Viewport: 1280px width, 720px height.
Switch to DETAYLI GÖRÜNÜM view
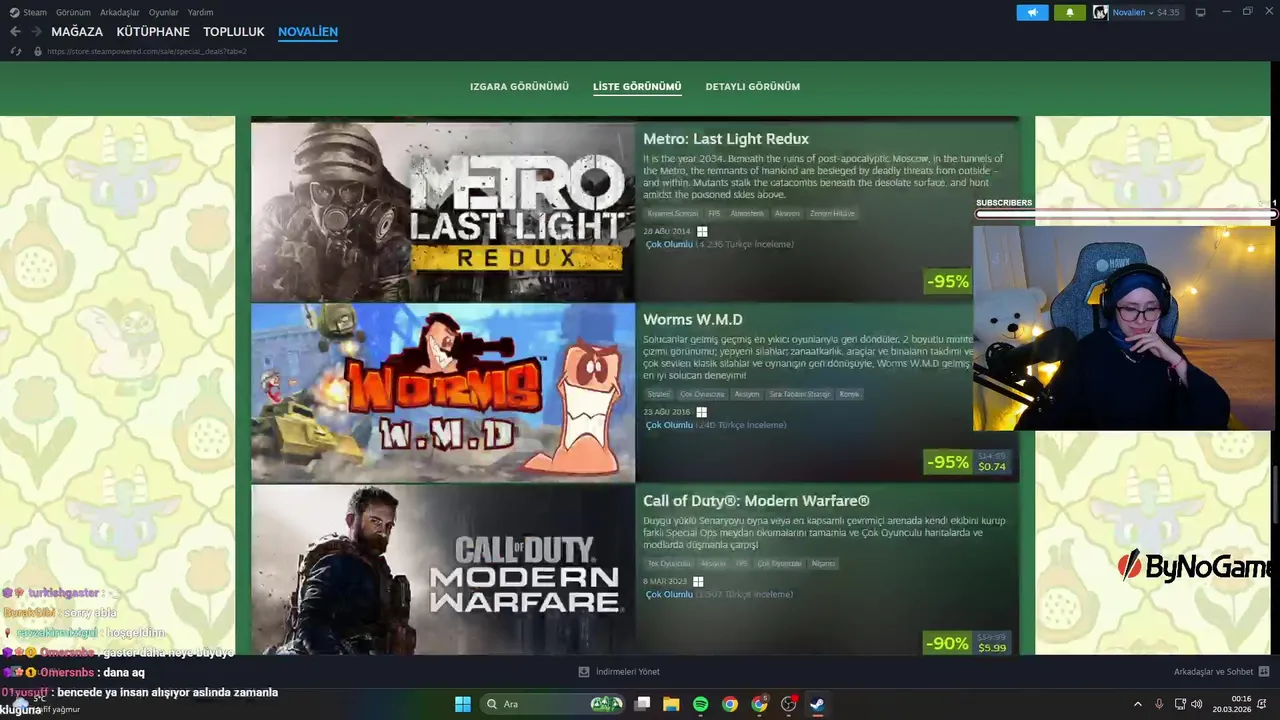pos(753,87)
